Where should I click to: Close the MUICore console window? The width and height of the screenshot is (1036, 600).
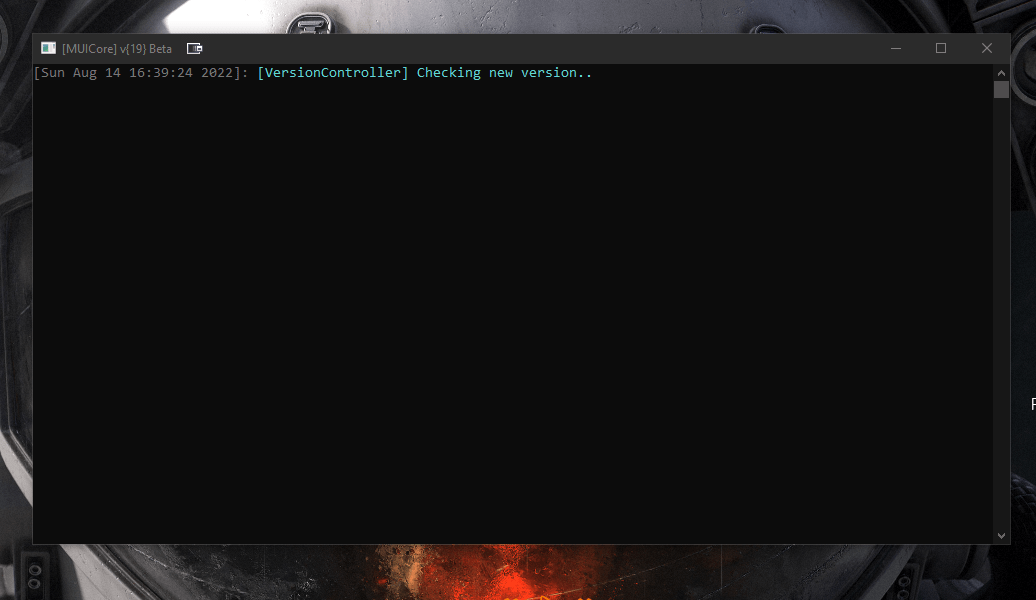coord(986,48)
